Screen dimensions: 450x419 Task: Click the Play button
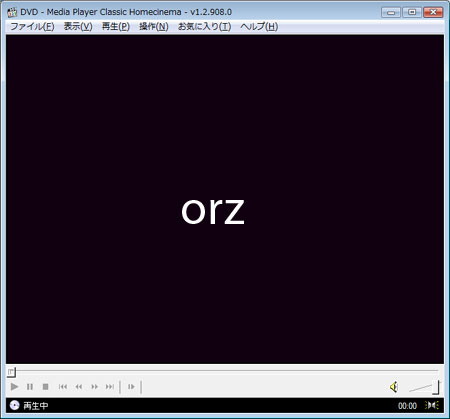tap(14, 387)
